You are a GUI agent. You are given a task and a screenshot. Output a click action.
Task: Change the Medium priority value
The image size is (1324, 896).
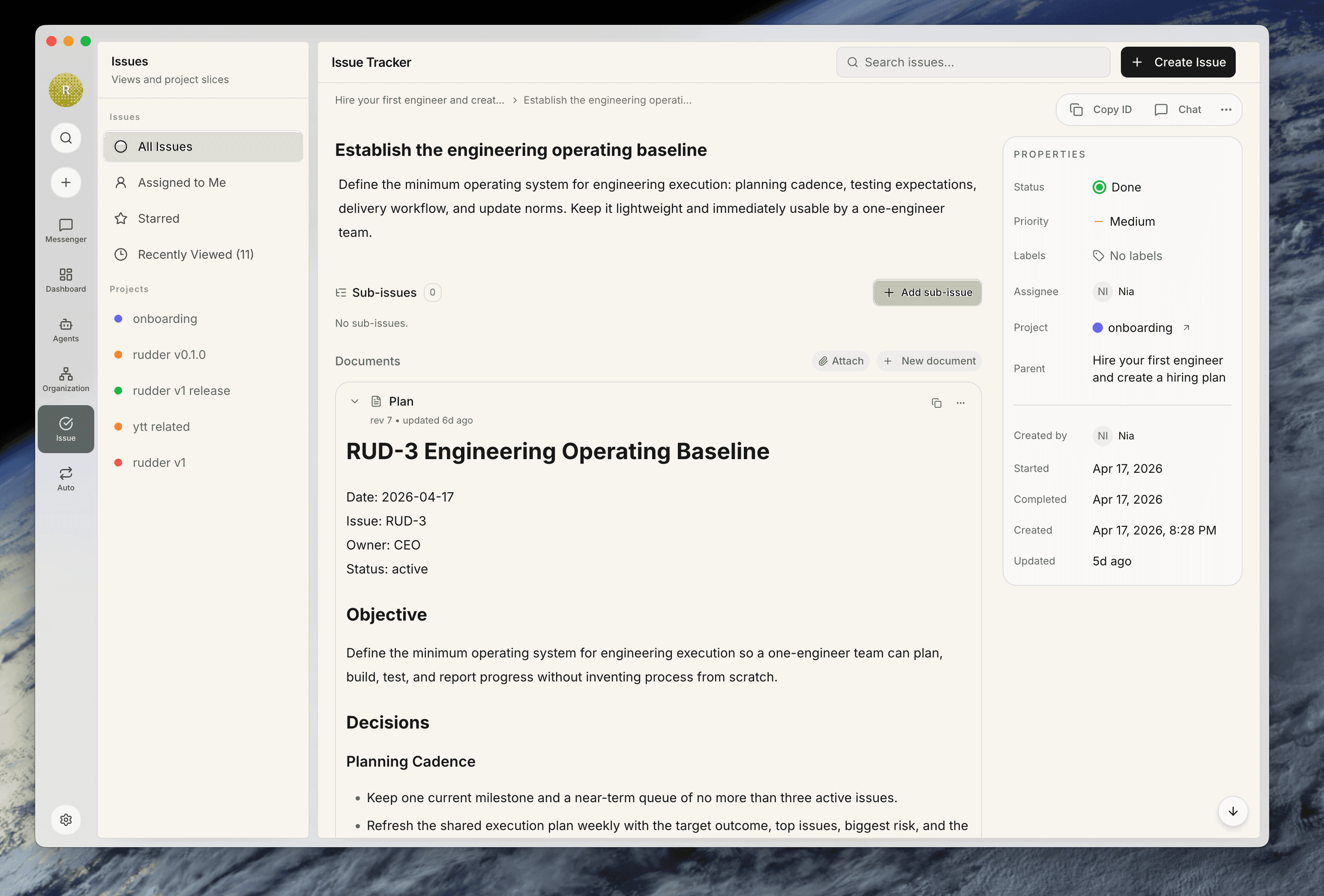click(1124, 221)
